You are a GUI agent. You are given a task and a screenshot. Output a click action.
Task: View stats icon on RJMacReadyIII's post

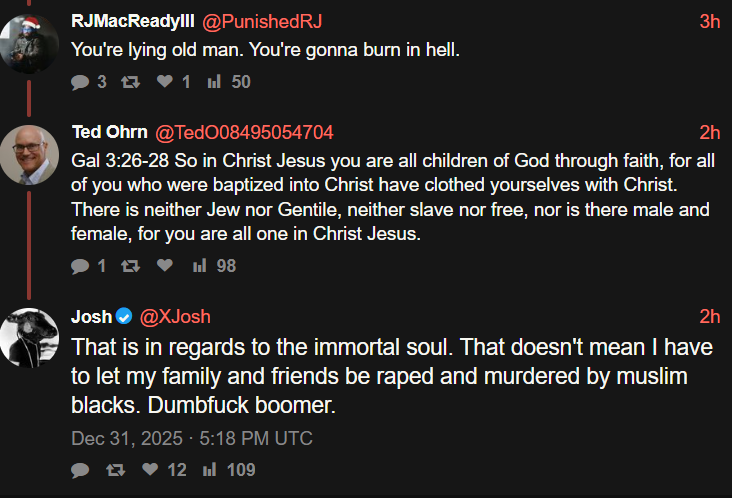[x=213, y=82]
